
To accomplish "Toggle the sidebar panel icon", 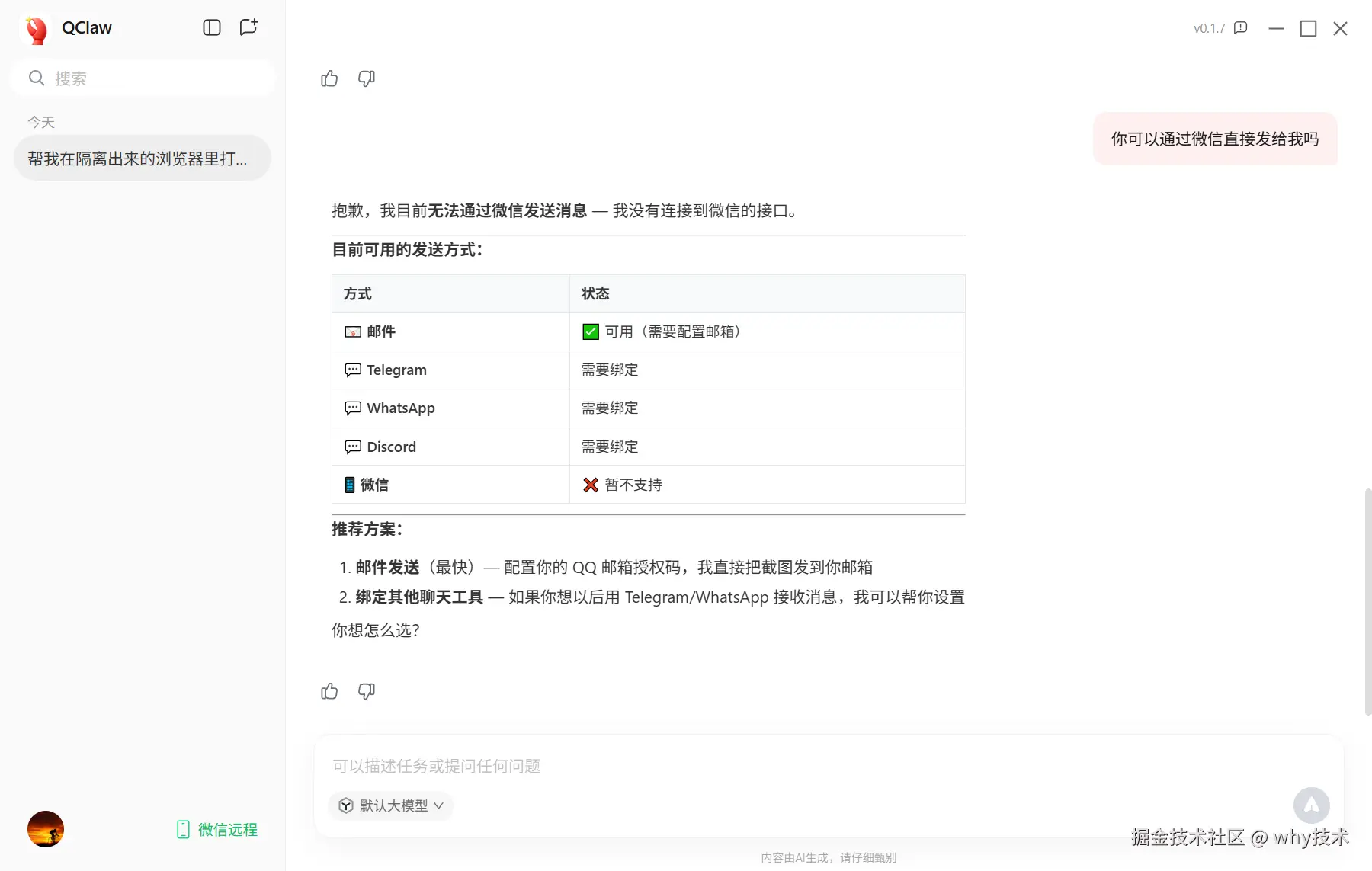I will tap(212, 28).
